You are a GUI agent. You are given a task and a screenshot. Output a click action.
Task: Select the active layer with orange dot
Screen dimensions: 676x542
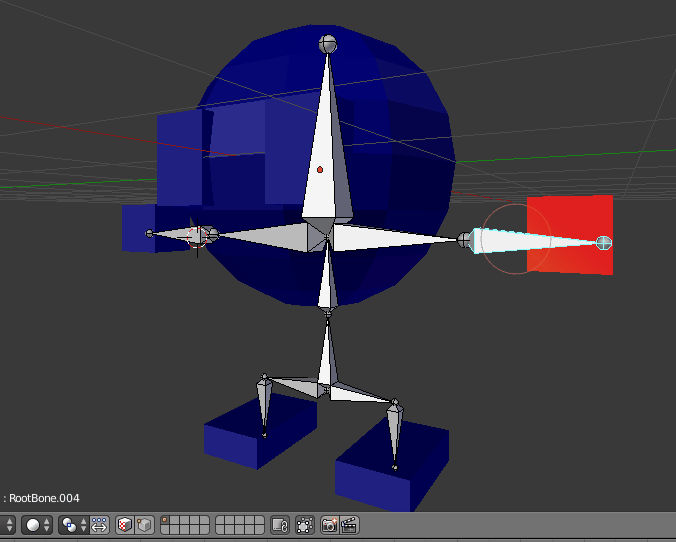click(164, 520)
